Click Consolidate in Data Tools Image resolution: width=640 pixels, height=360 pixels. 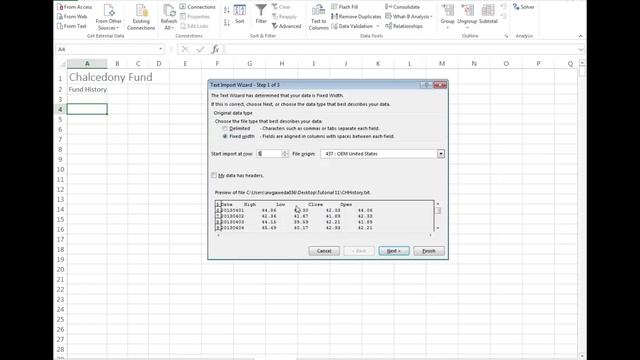[x=402, y=7]
